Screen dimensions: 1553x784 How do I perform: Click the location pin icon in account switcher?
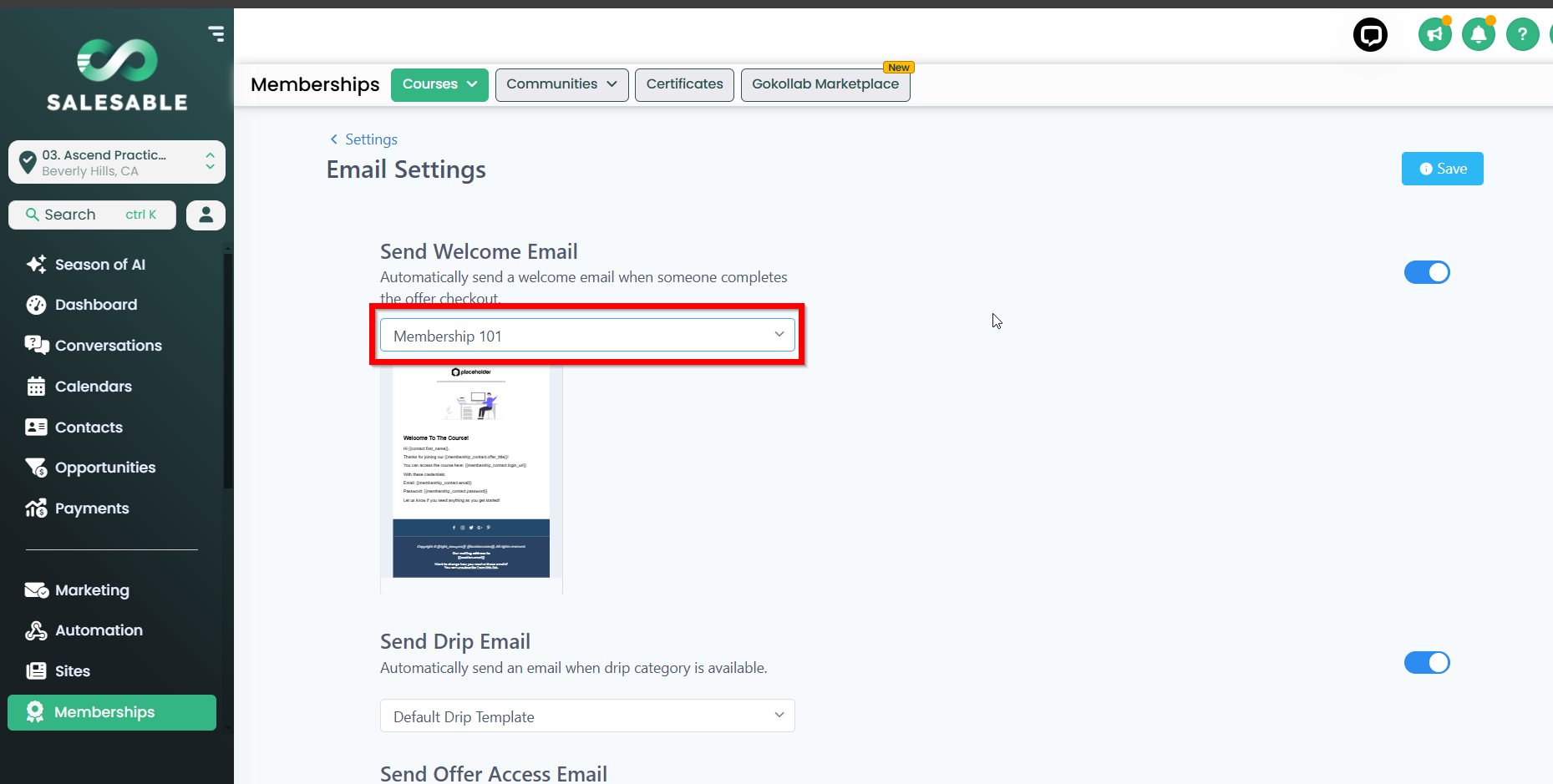click(28, 162)
